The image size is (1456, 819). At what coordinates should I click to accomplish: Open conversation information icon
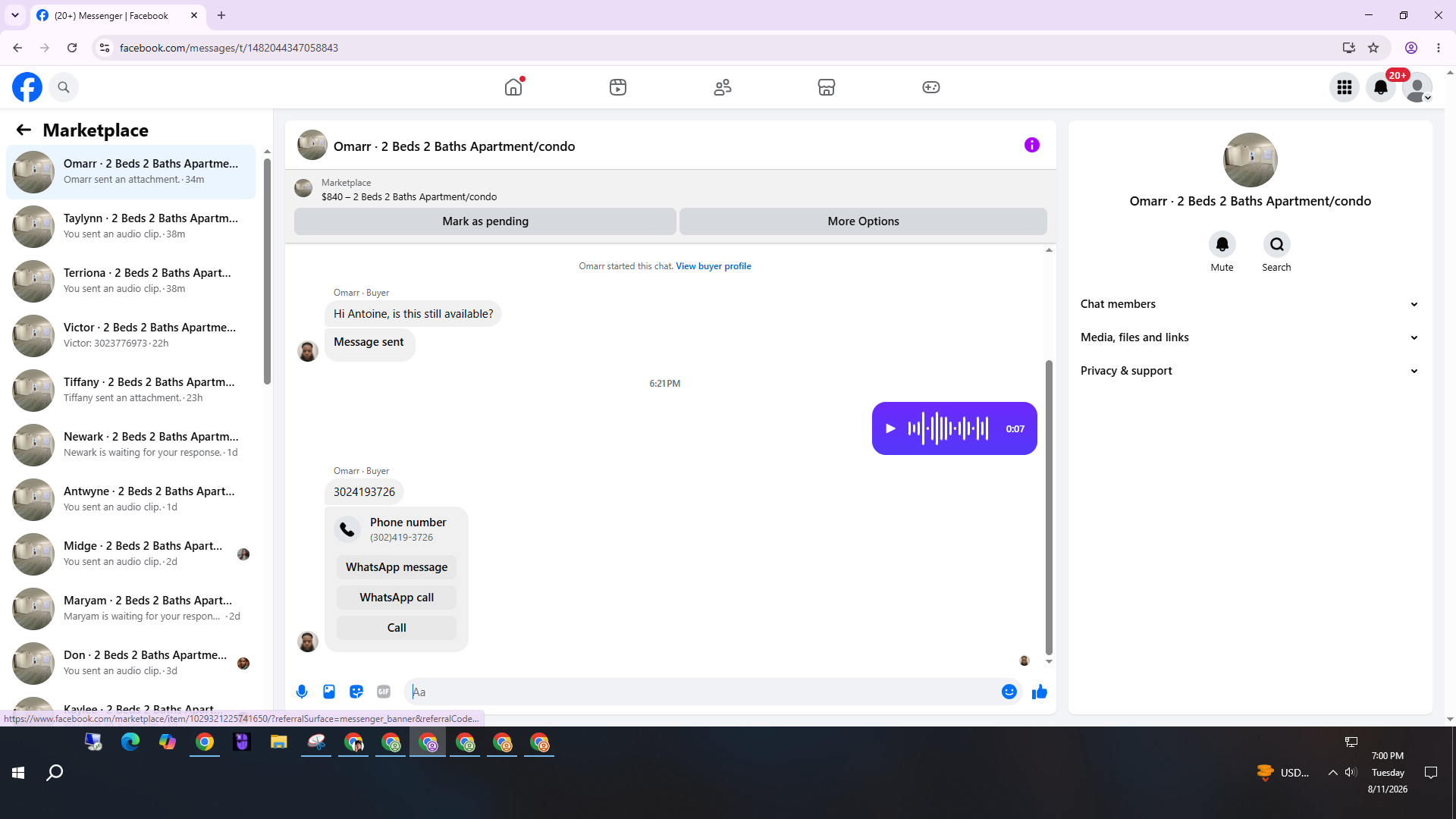point(1032,145)
